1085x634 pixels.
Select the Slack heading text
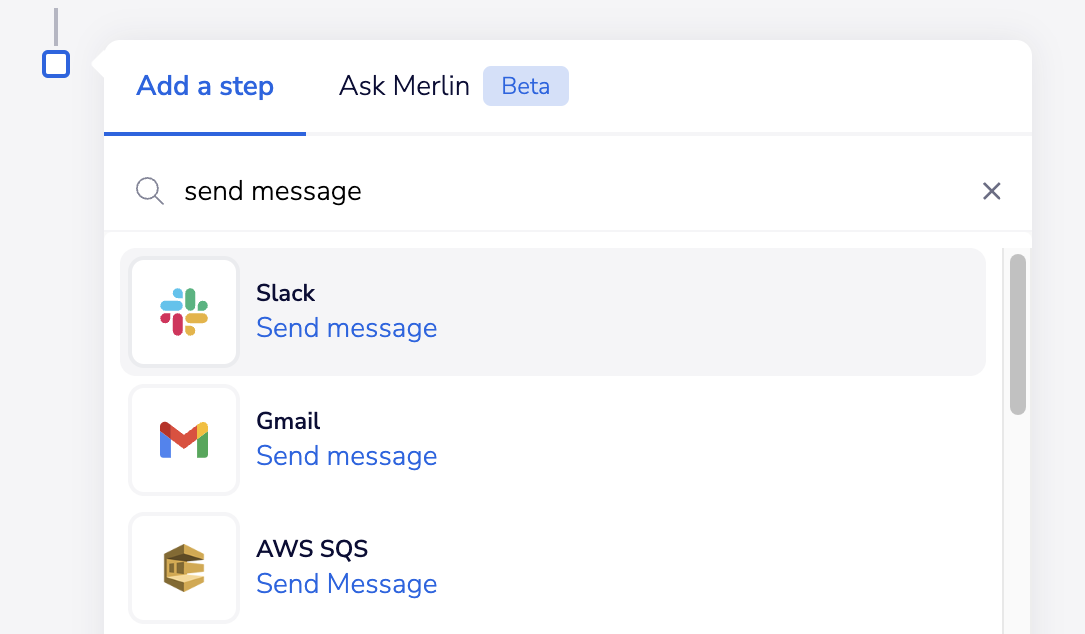(285, 293)
